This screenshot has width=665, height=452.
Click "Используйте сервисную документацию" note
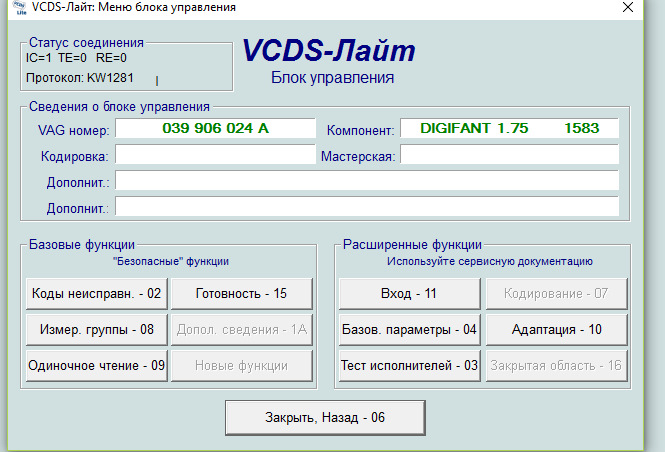(490, 261)
